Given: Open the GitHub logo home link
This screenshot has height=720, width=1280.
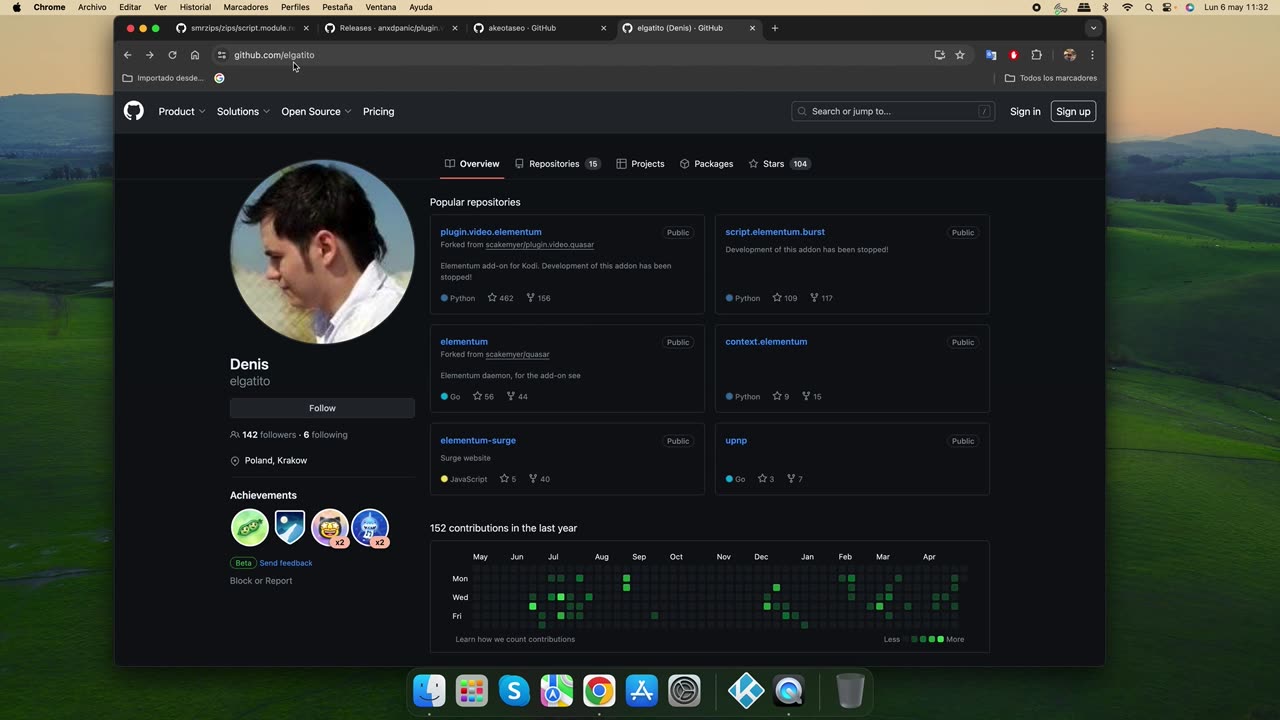Looking at the screenshot, I should tap(133, 111).
